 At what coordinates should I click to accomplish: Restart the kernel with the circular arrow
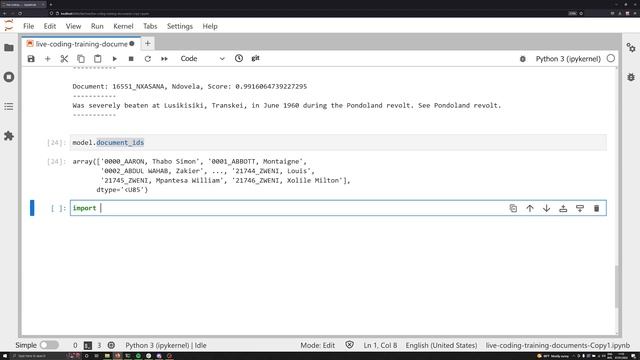tap(148, 59)
